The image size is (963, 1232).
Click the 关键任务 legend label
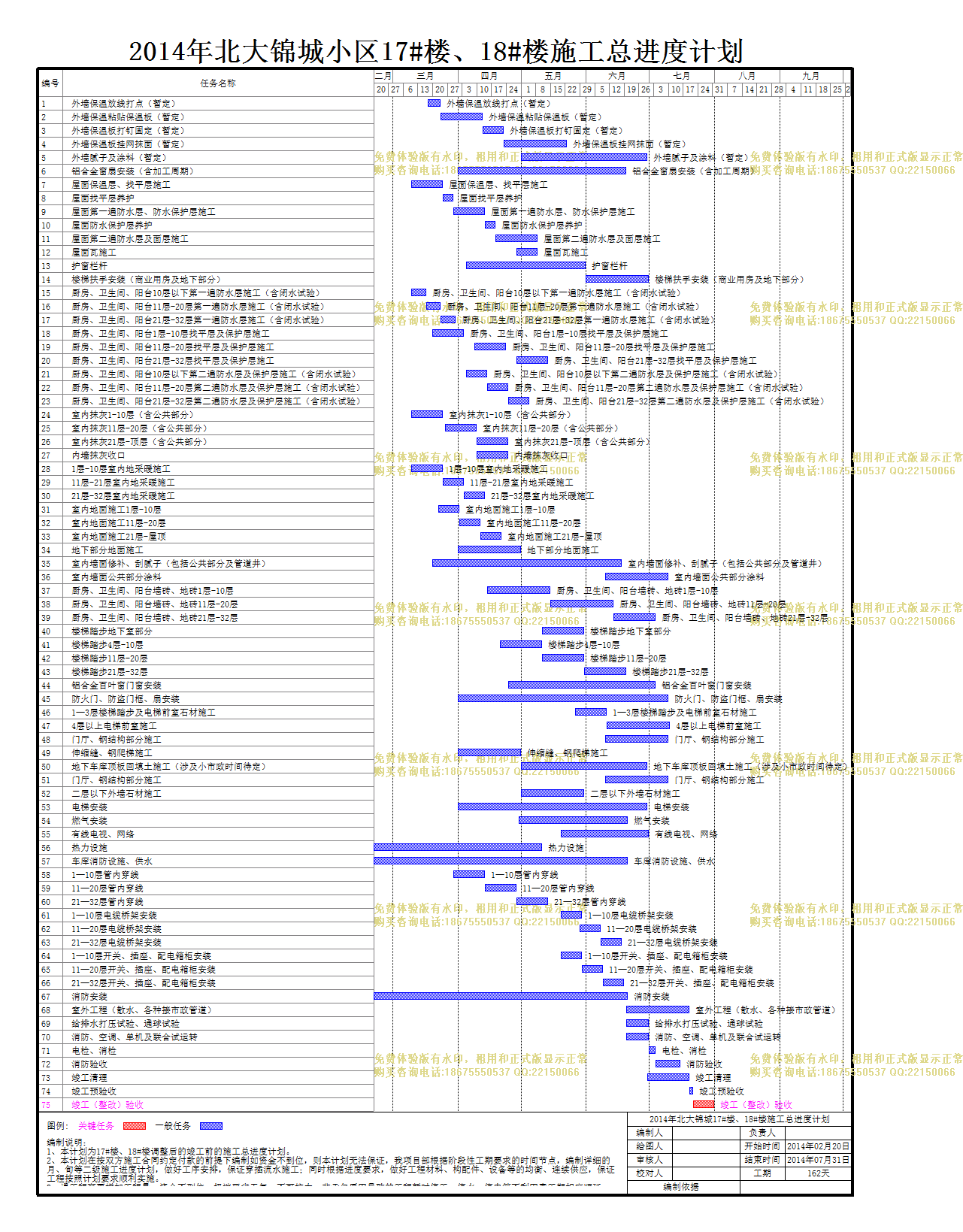point(96,1126)
